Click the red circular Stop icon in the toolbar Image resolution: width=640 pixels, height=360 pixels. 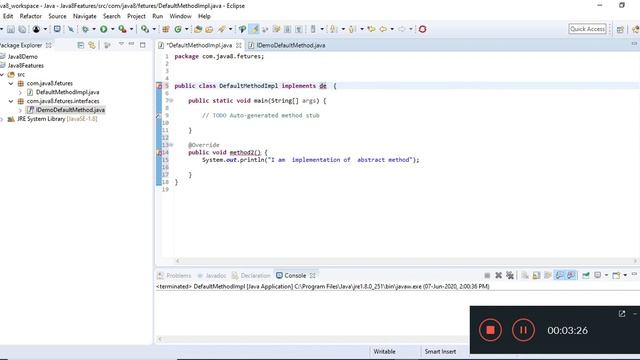pos(422,29)
